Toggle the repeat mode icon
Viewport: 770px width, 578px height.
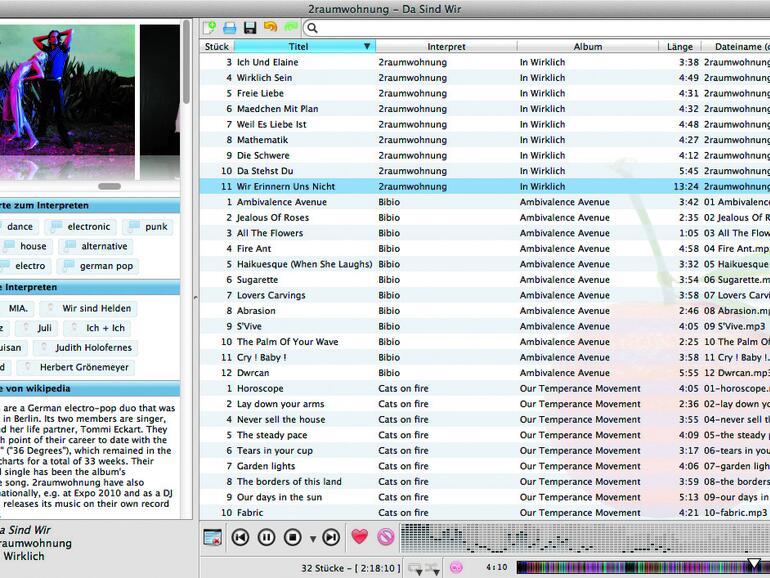click(415, 568)
